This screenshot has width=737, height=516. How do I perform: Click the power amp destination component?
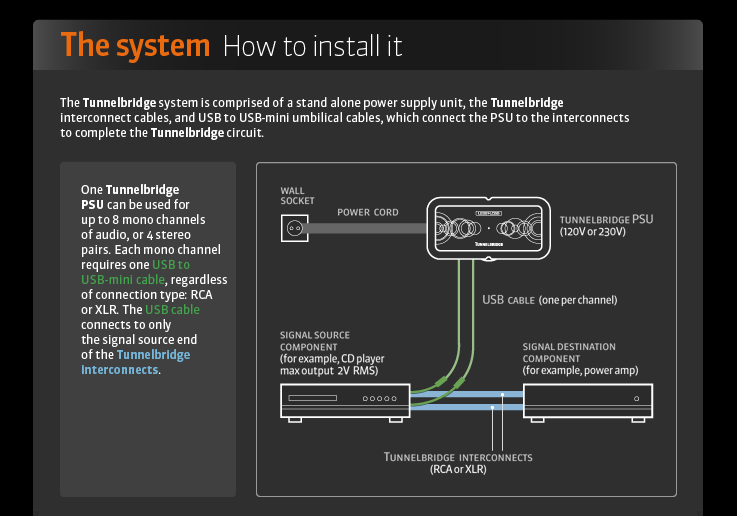(588, 402)
